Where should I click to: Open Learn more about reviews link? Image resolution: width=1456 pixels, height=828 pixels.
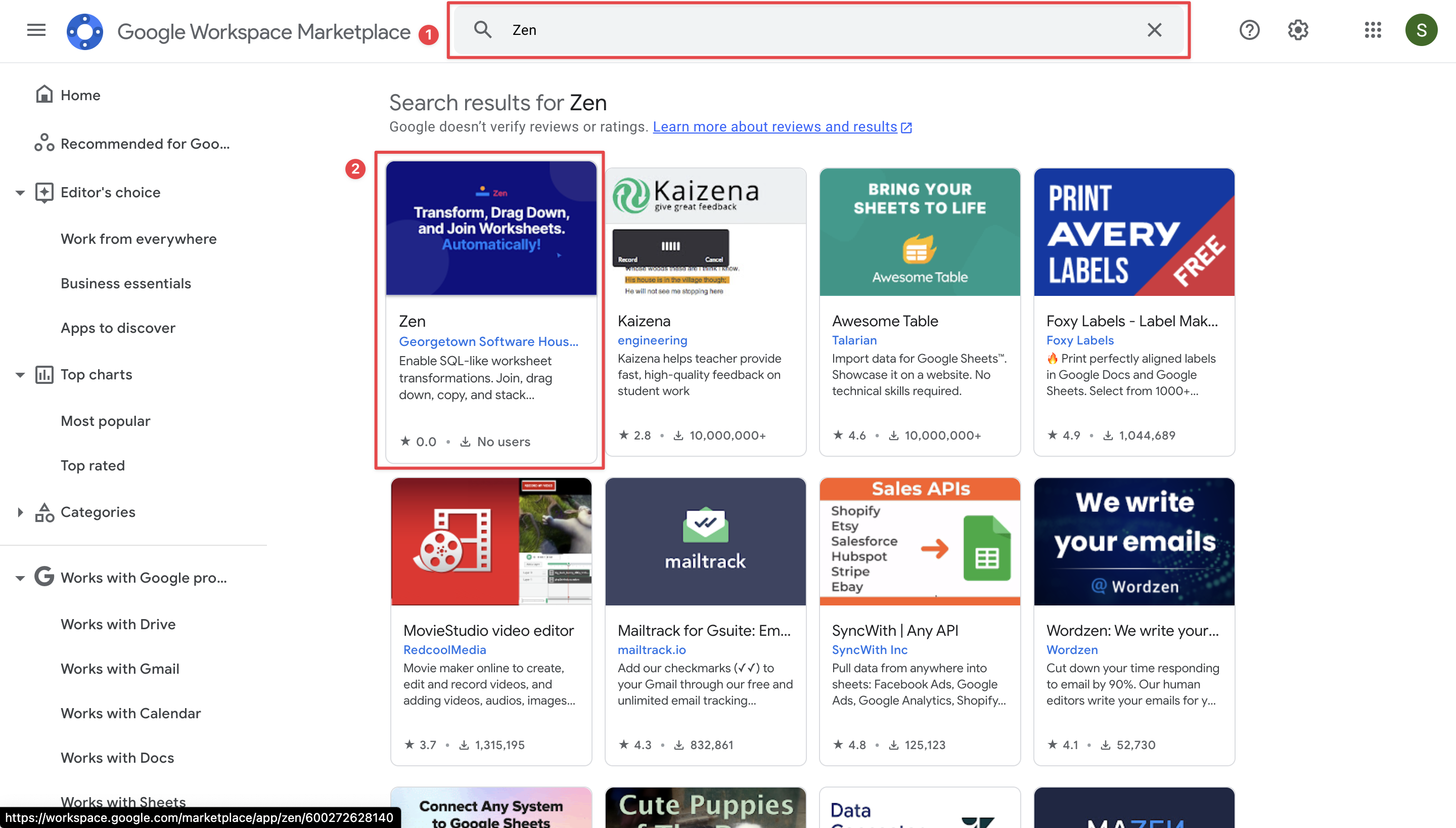pos(775,127)
